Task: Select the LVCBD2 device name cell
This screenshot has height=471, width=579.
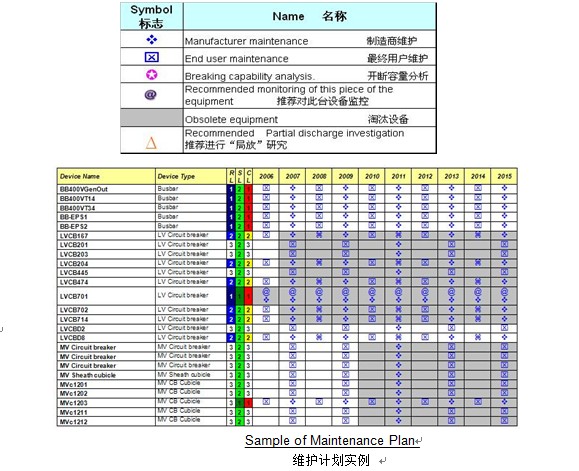Action: point(106,329)
